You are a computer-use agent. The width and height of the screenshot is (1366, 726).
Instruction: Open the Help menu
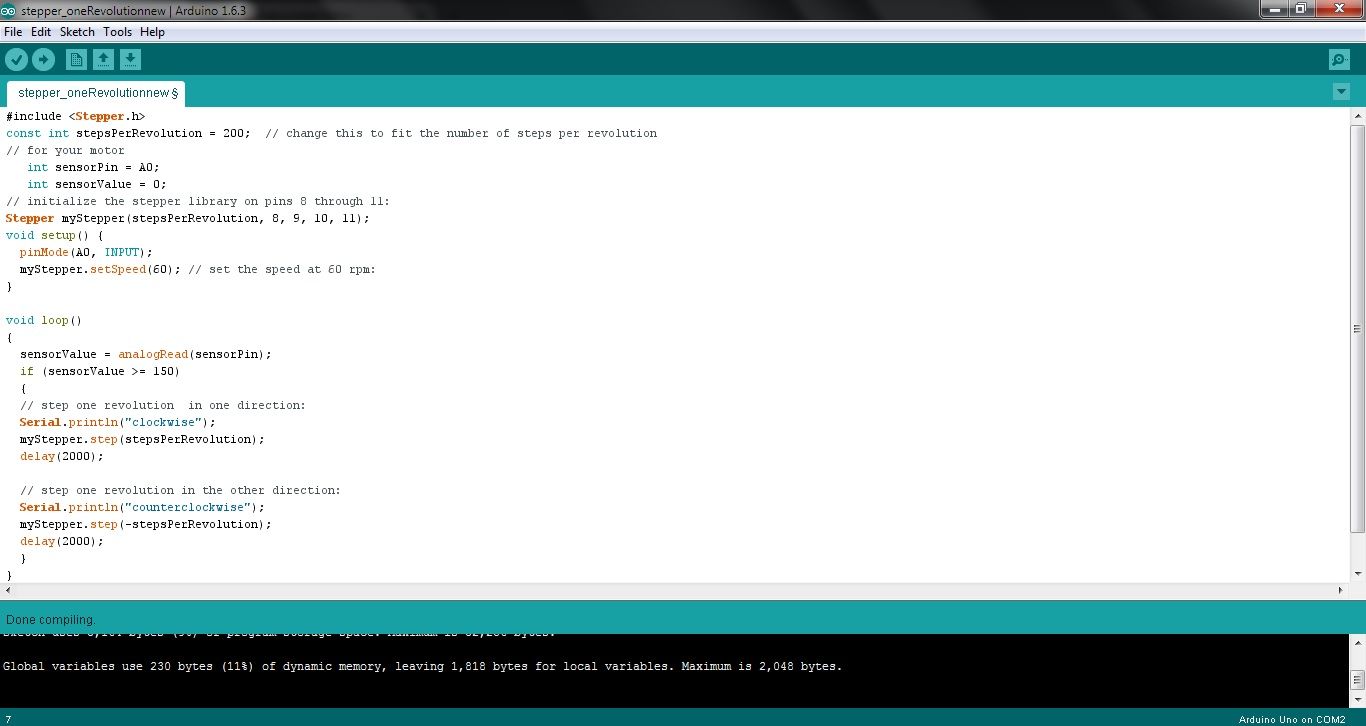click(152, 31)
